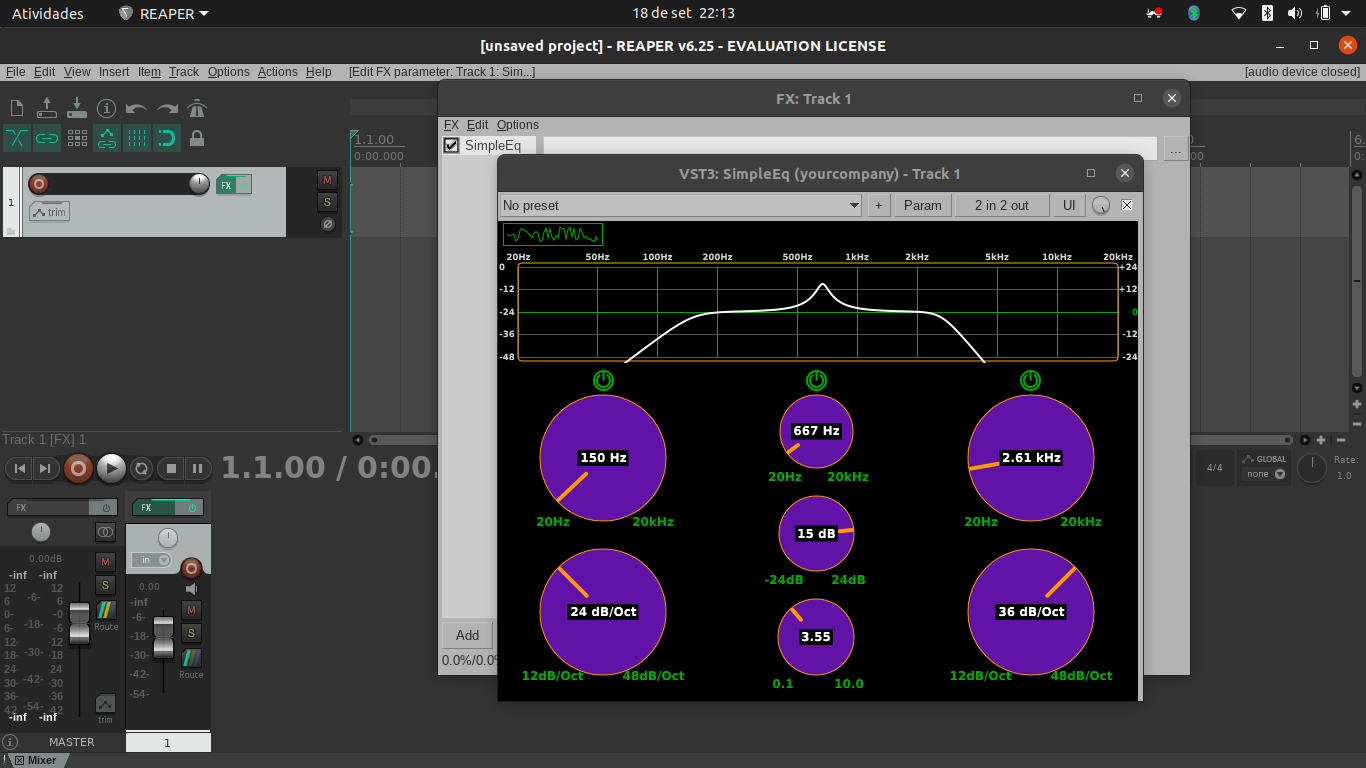Click the Add button in FX window
This screenshot has width=1366, height=768.
tap(468, 635)
